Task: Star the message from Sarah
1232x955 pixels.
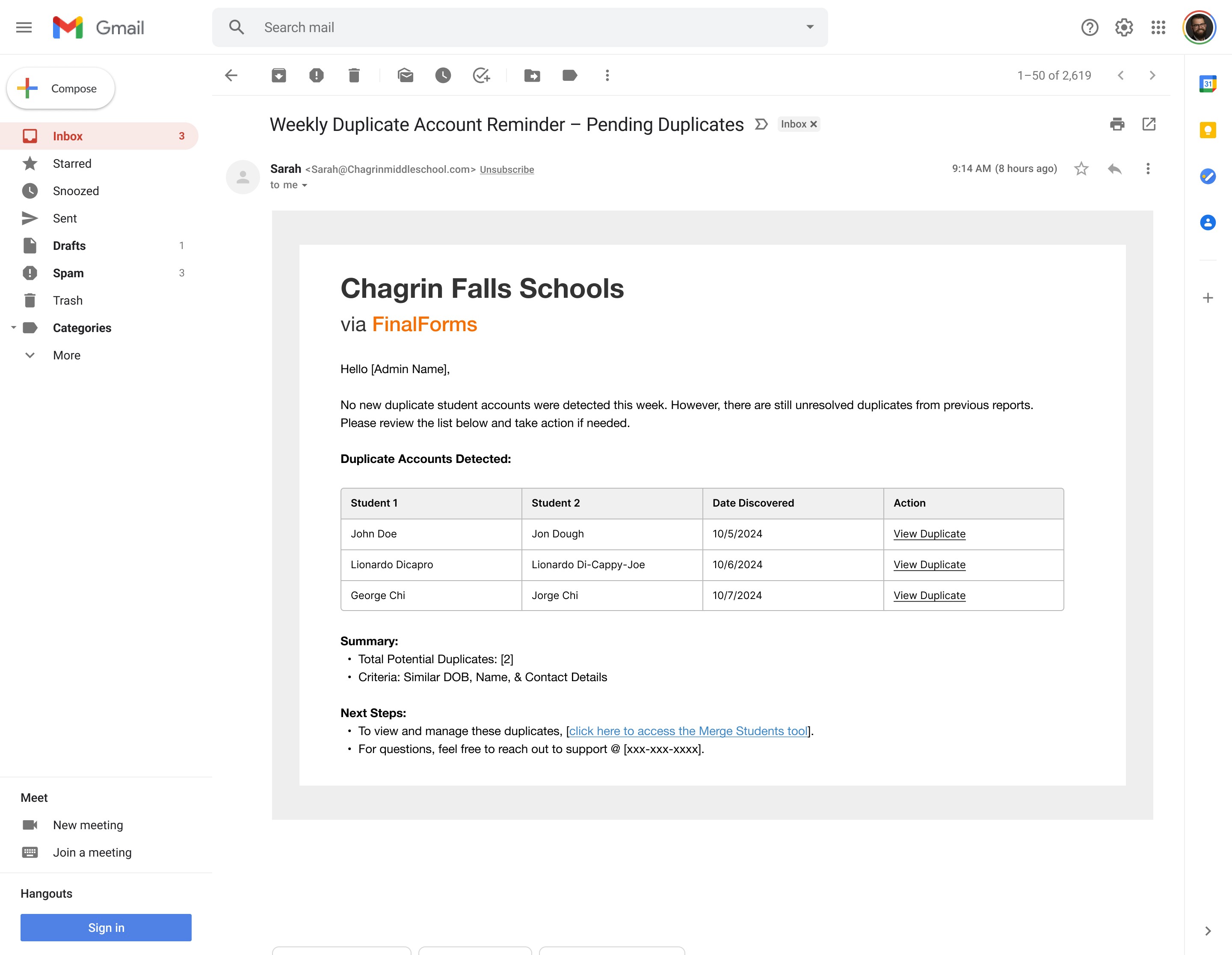Action: (x=1081, y=169)
